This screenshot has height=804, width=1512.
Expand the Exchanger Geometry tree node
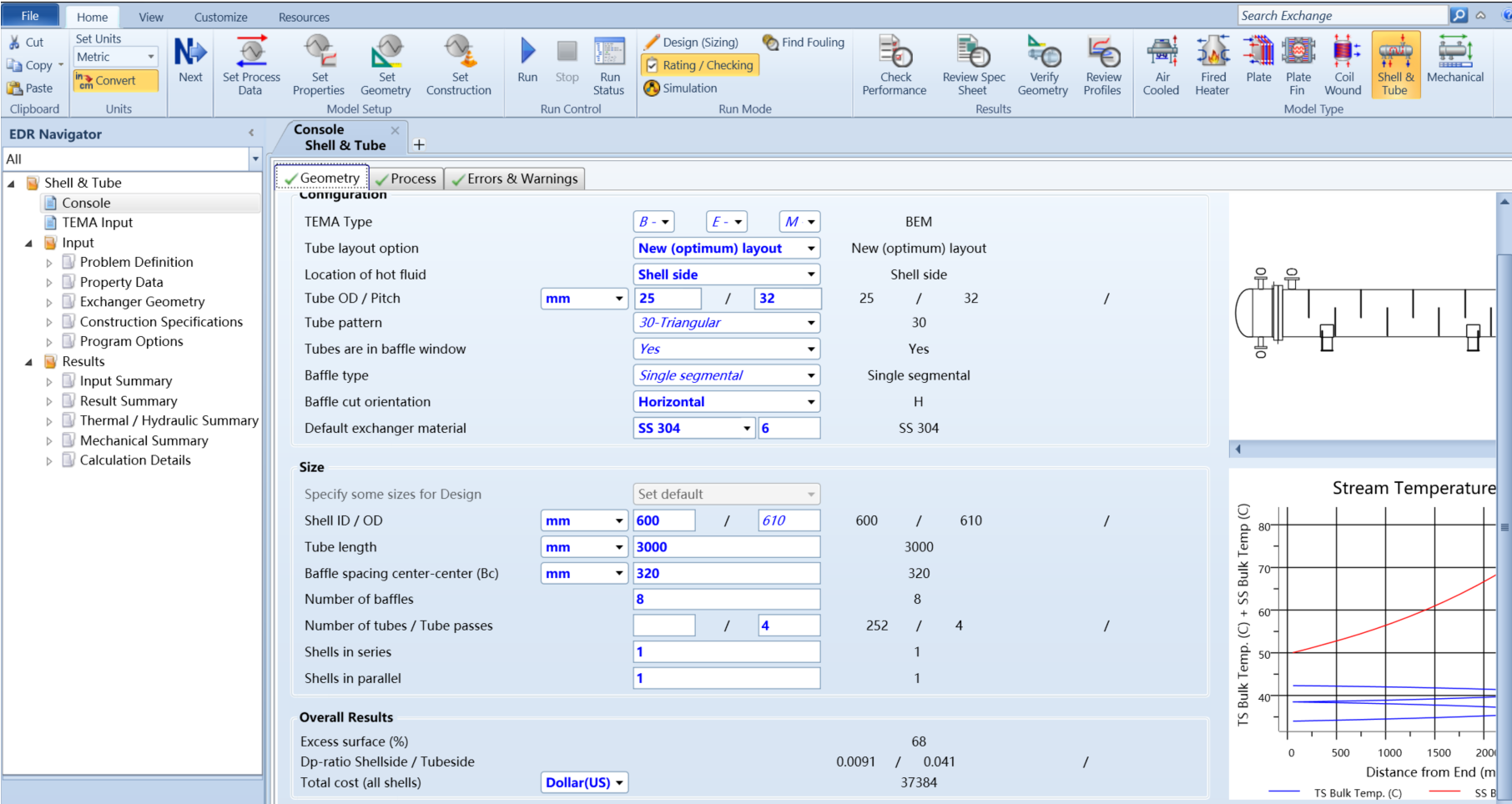(x=49, y=303)
